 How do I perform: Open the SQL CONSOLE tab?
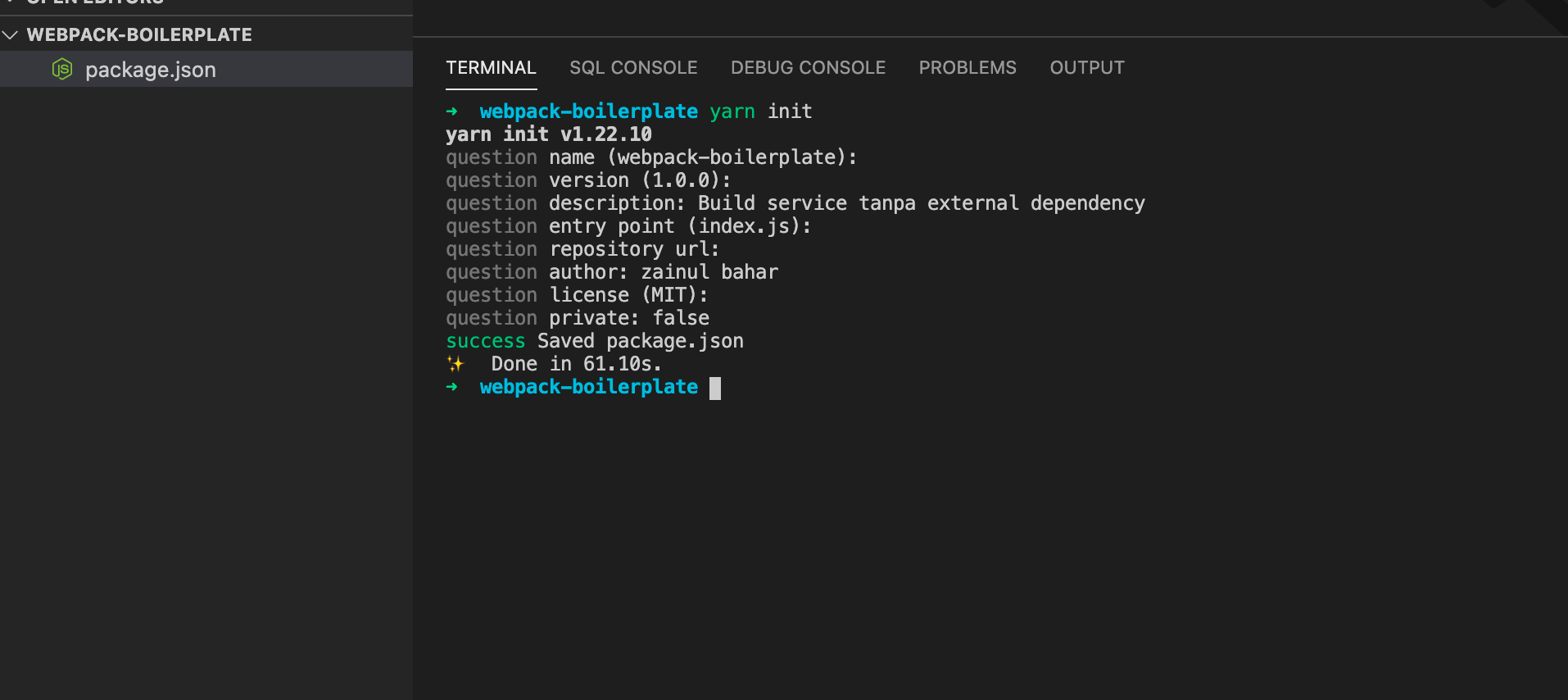[633, 68]
